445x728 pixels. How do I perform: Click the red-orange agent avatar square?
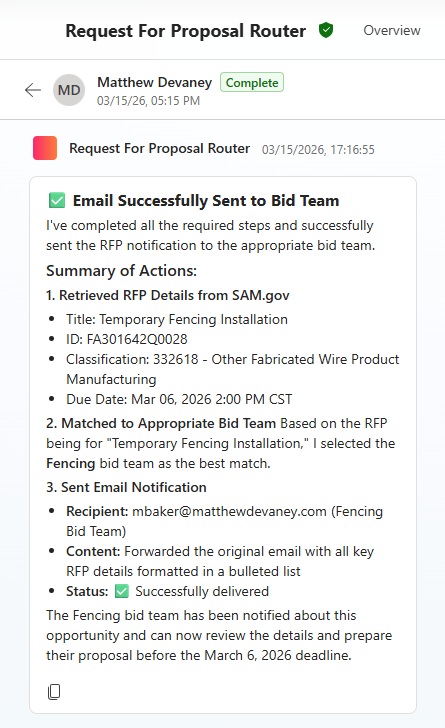[x=45, y=148]
